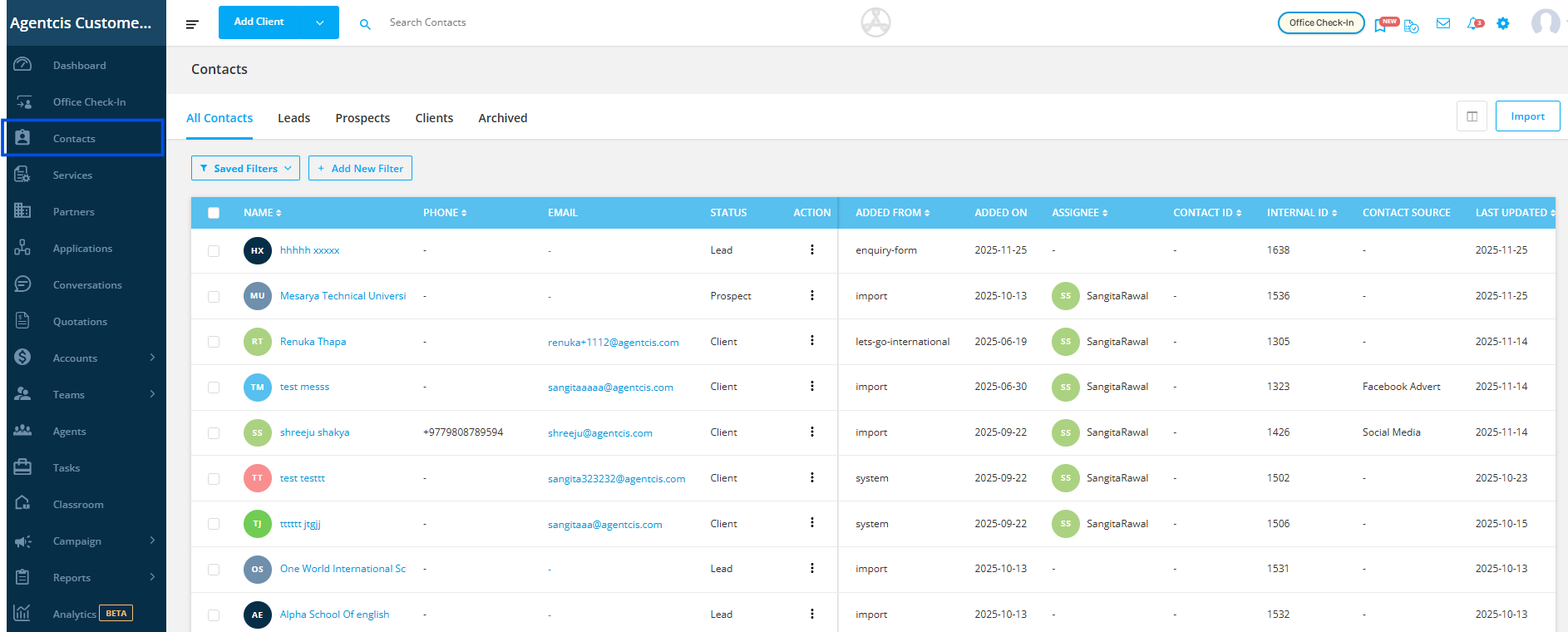Open the Saved Filters dropdown
Screen dimensions: 1568x632
[x=245, y=168]
